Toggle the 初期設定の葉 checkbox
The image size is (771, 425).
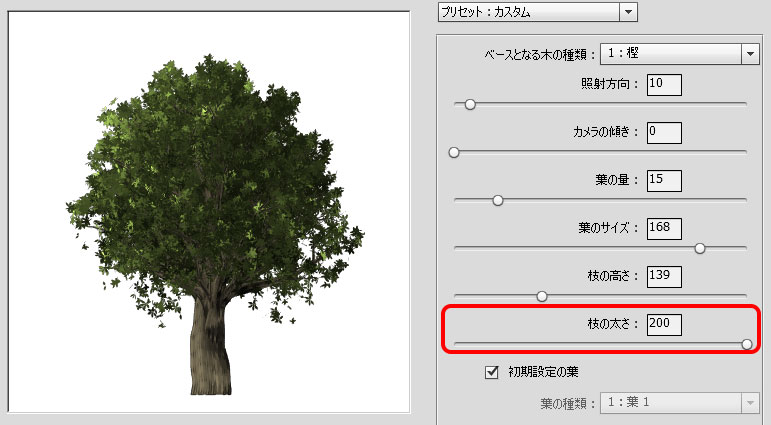tap(492, 372)
